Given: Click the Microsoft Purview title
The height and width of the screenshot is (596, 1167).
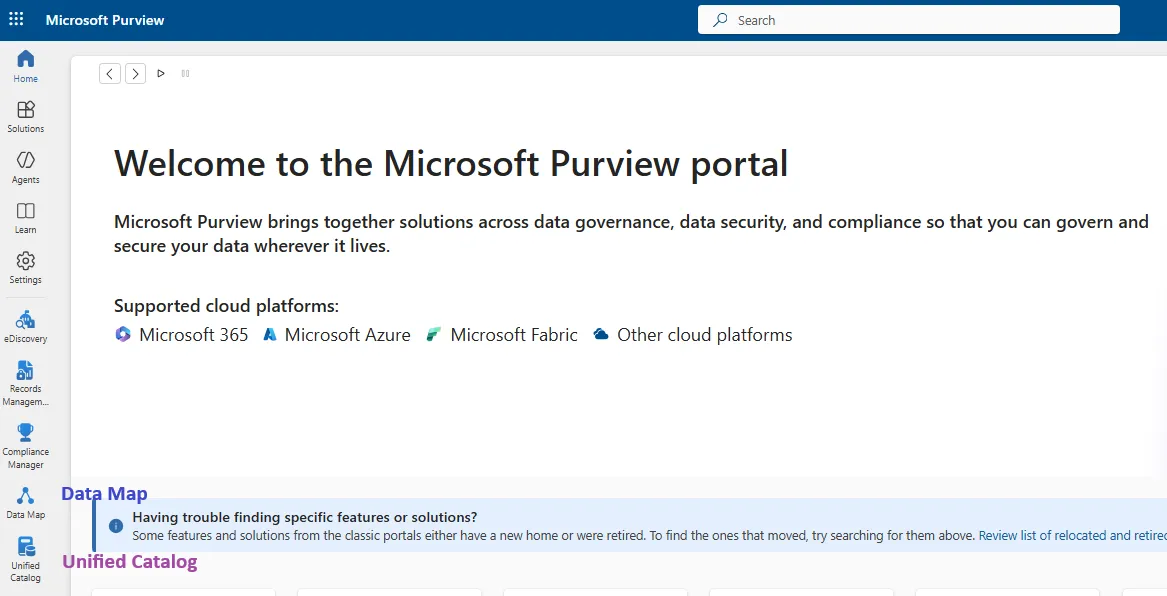Looking at the screenshot, I should click(105, 20).
